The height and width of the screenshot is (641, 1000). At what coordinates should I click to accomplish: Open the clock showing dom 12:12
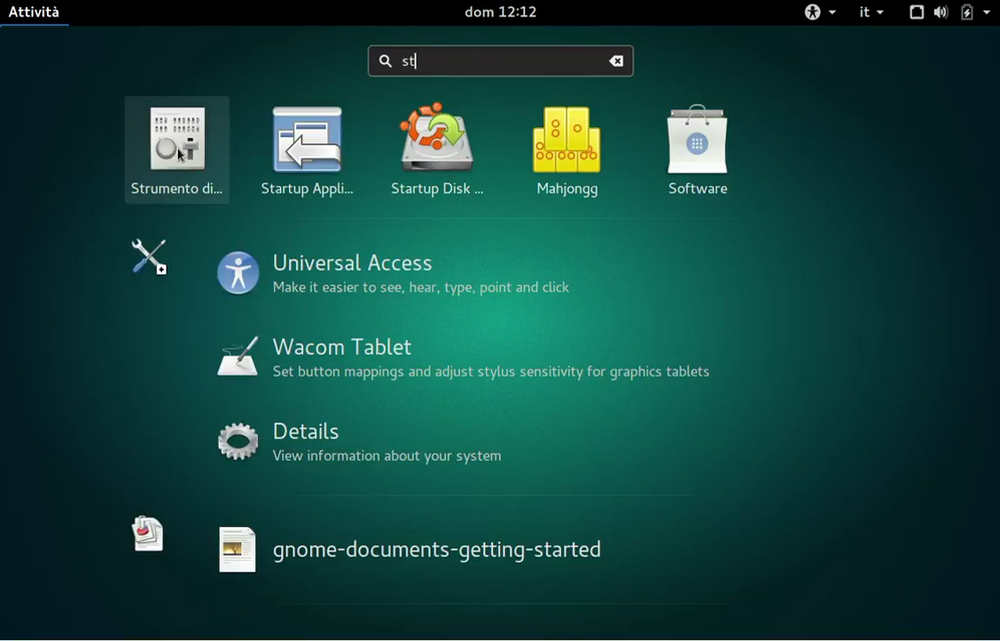pyautogui.click(x=500, y=12)
